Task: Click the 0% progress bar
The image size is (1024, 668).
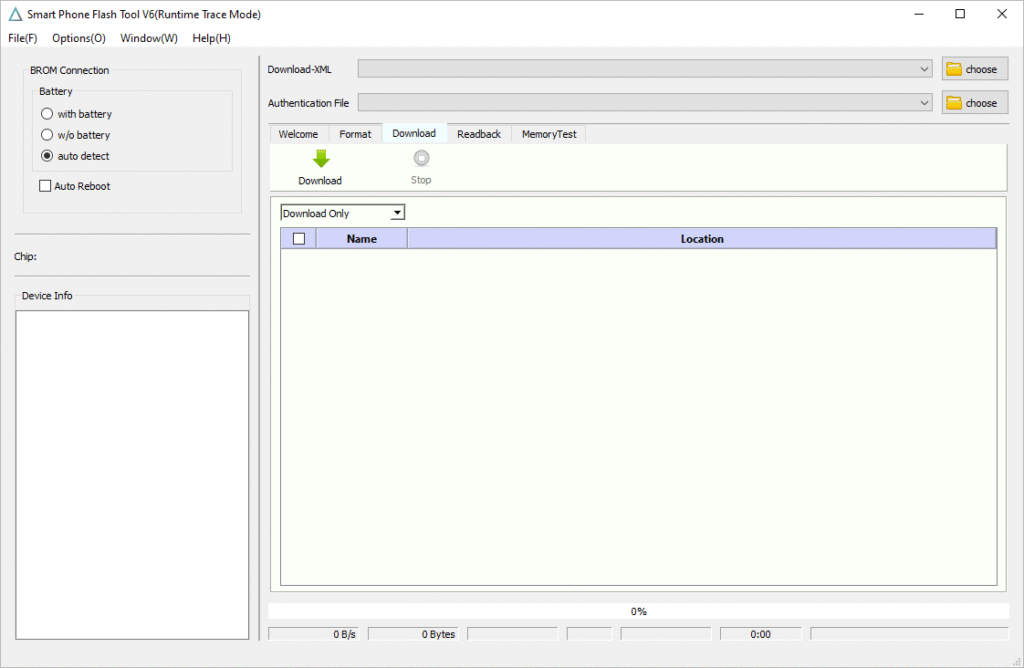Action: point(638,611)
